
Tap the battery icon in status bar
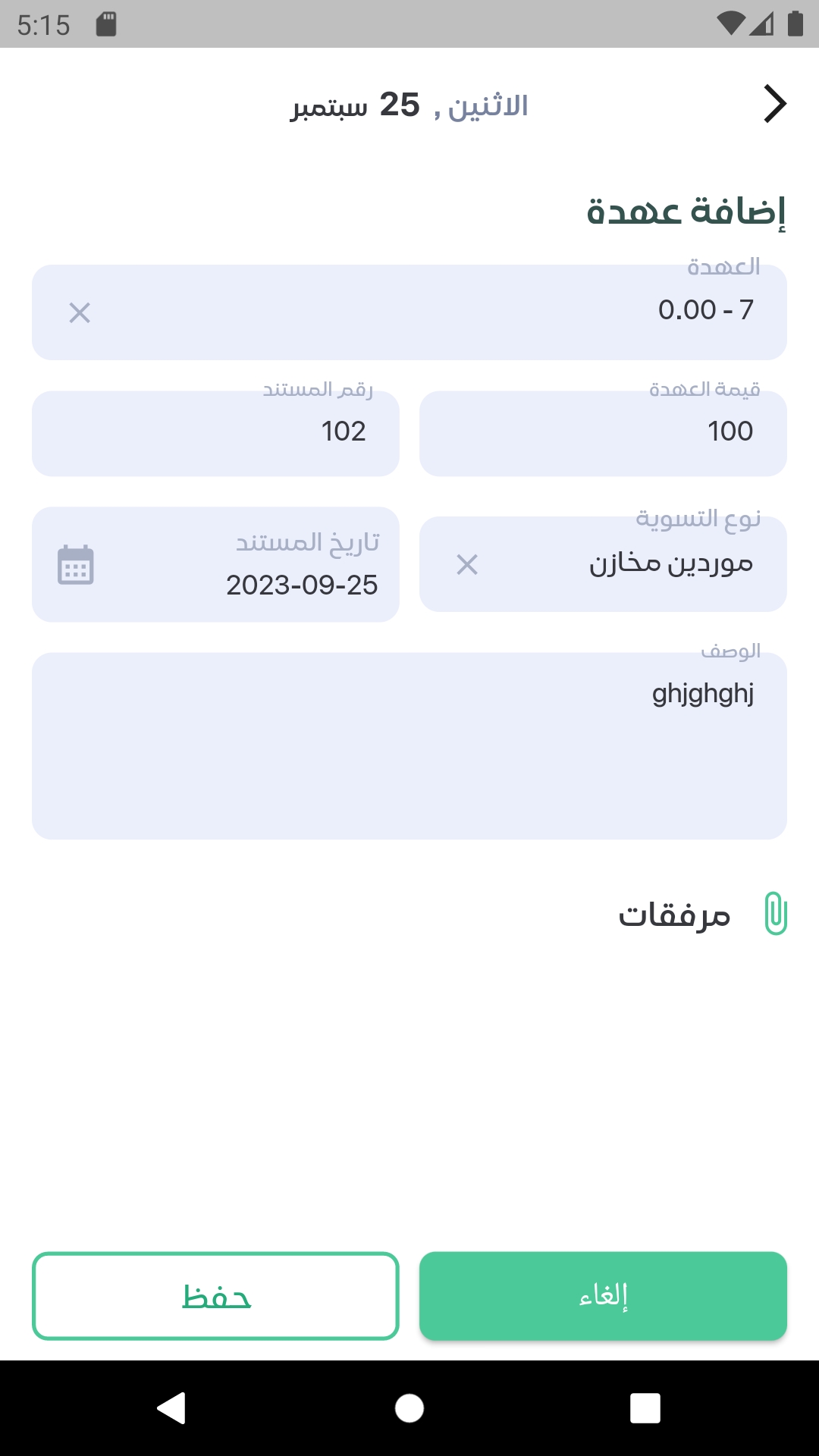[x=795, y=24]
